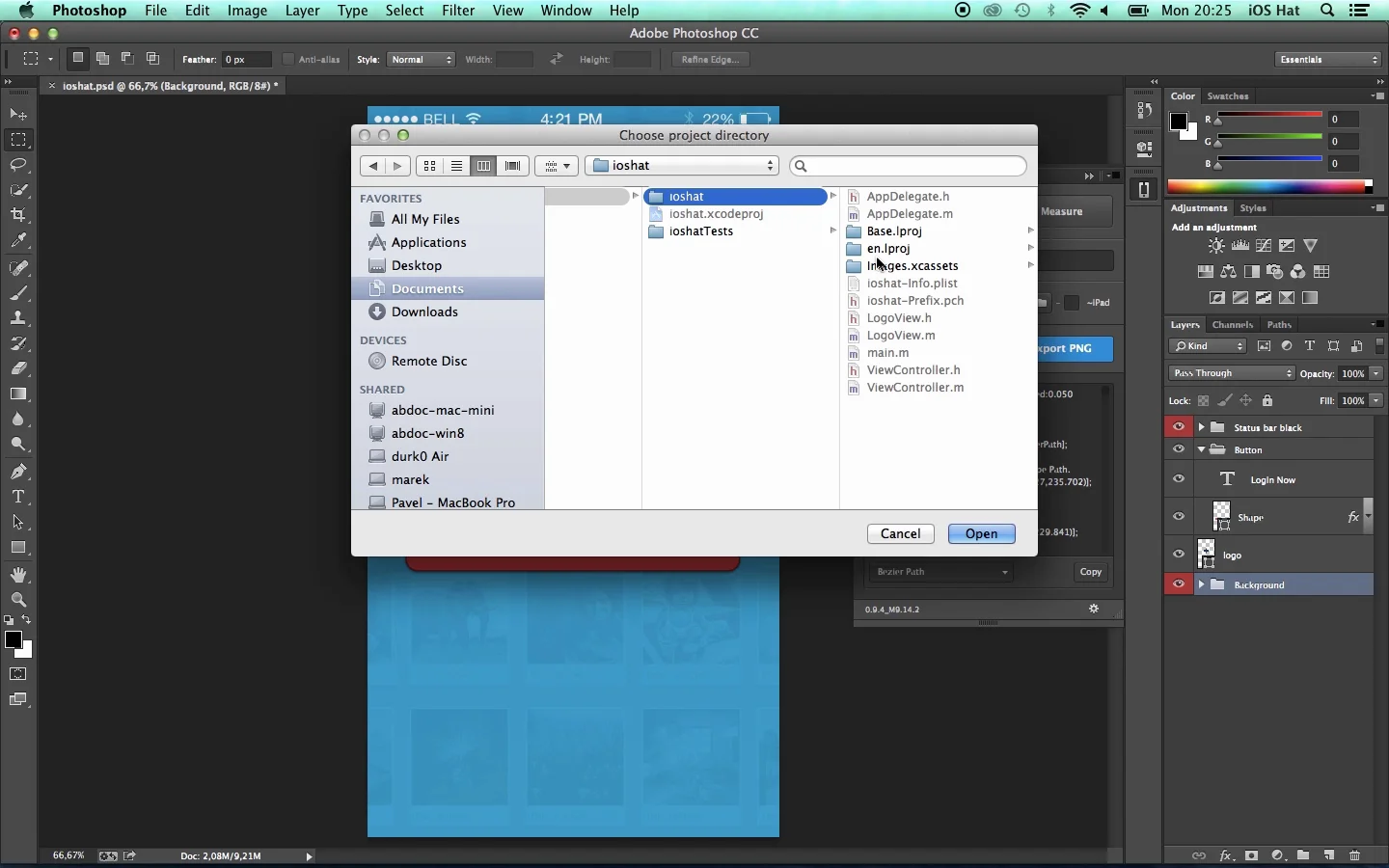Expand the Background layer group
The height and width of the screenshot is (868, 1389).
point(1202,584)
